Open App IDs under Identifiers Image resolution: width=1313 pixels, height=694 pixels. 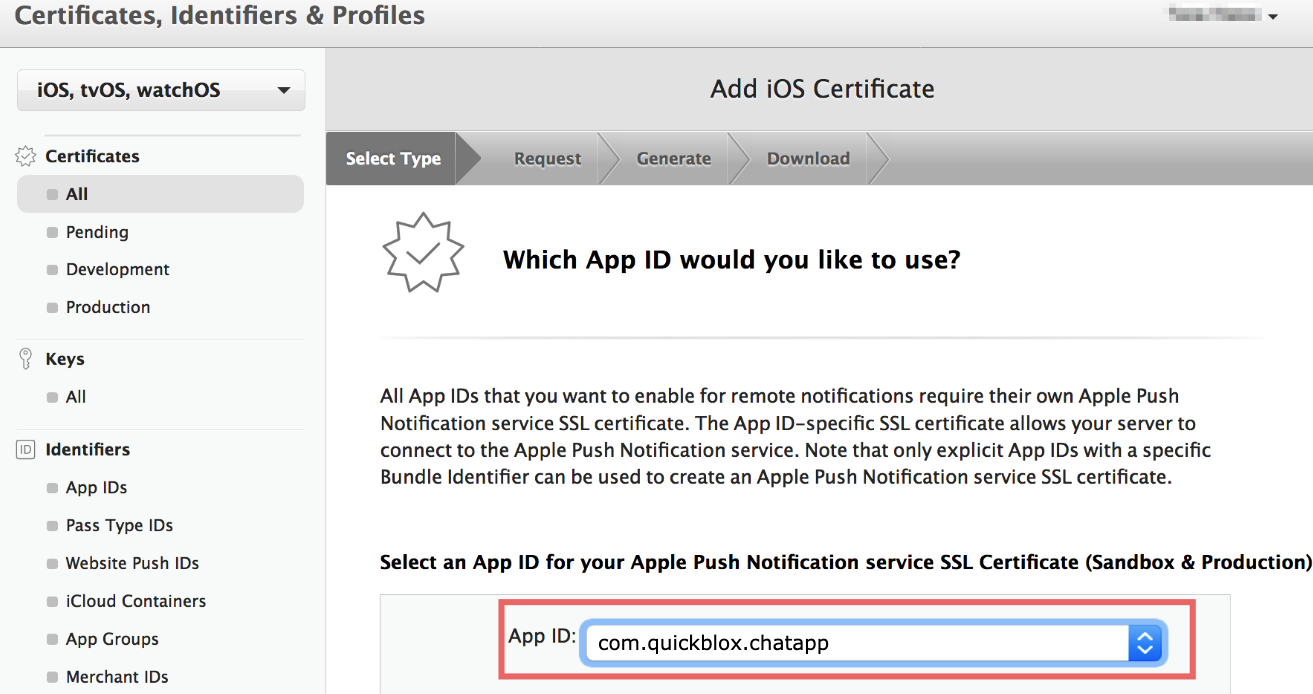click(x=95, y=487)
